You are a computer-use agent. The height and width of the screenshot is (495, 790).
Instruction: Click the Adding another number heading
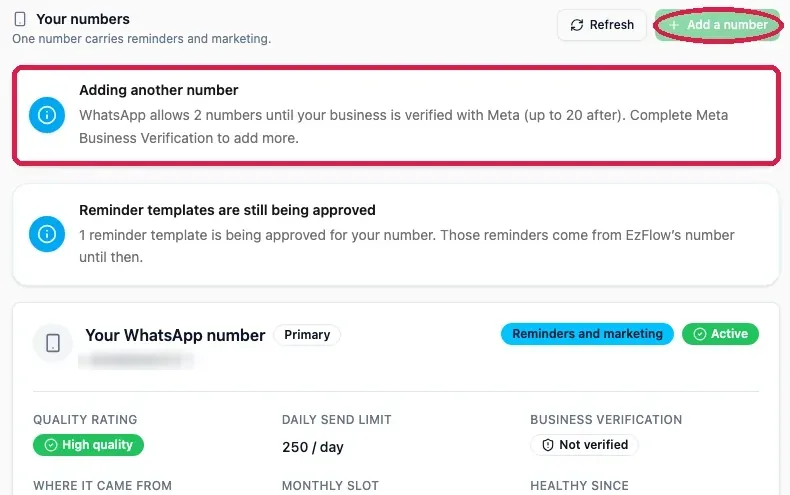click(x=159, y=90)
